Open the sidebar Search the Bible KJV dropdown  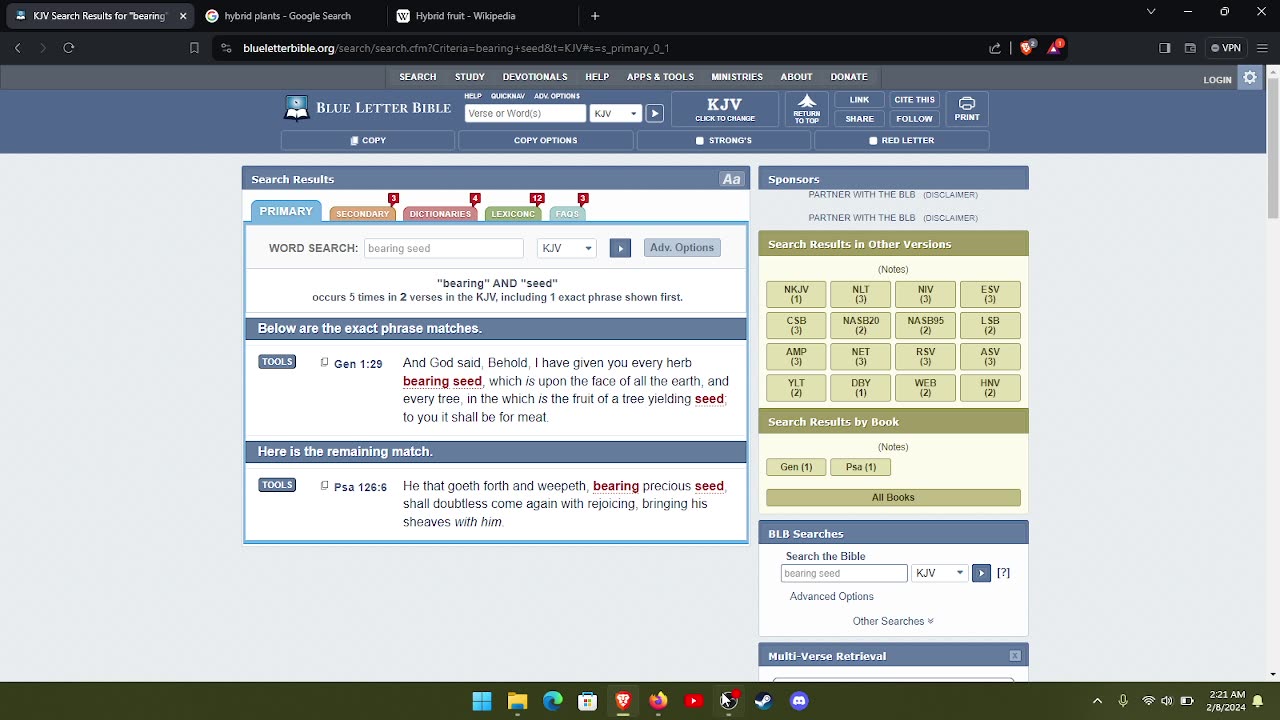(940, 573)
